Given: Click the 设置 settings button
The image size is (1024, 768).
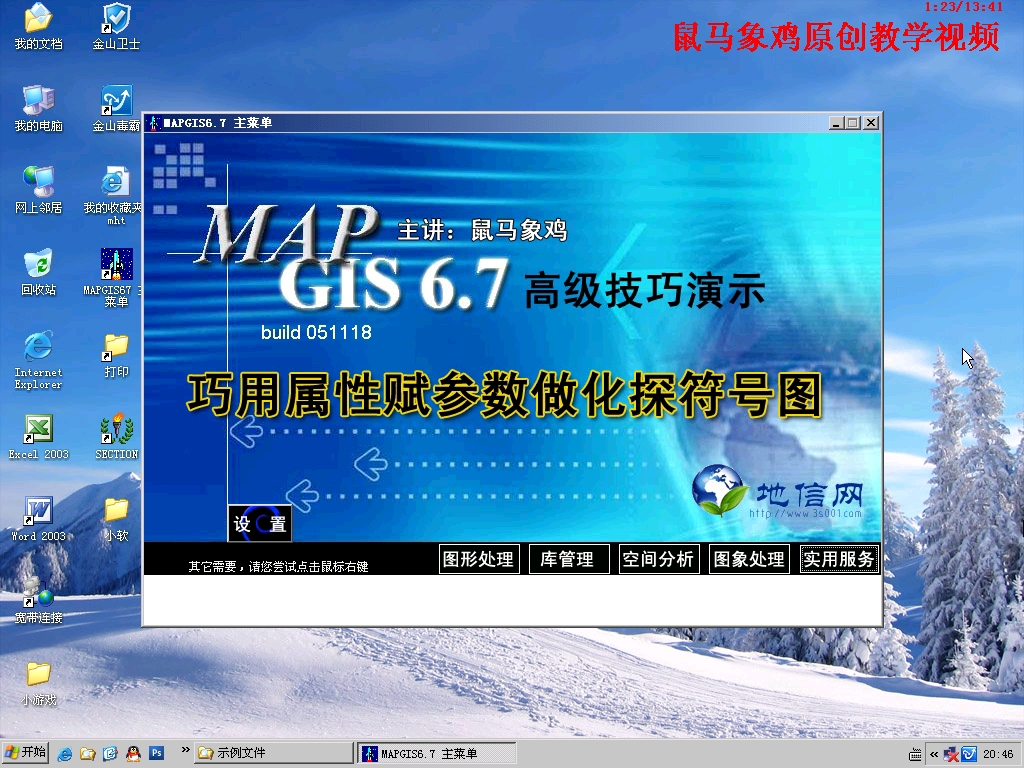Looking at the screenshot, I should click(259, 523).
